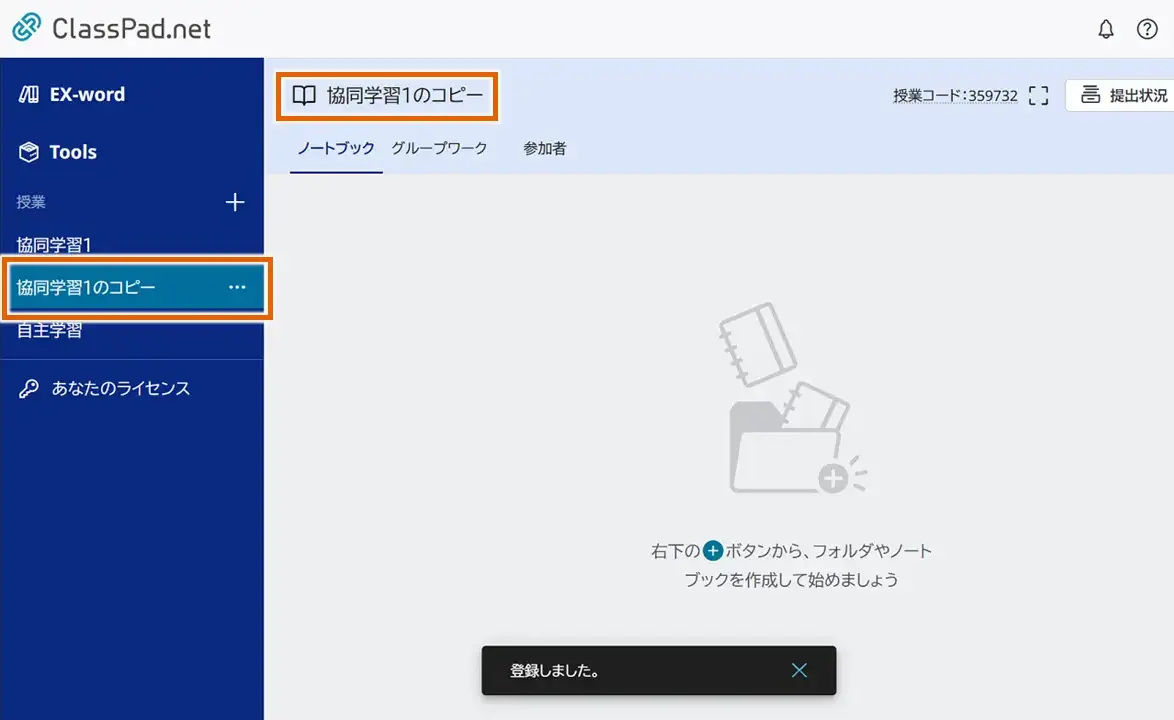Screen dimensions: 1174x720
Task: Open the notifications bell
Action: 1105,29
